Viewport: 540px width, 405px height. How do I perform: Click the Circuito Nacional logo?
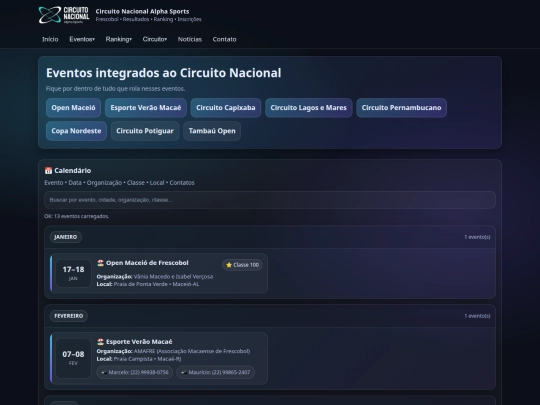tap(64, 15)
